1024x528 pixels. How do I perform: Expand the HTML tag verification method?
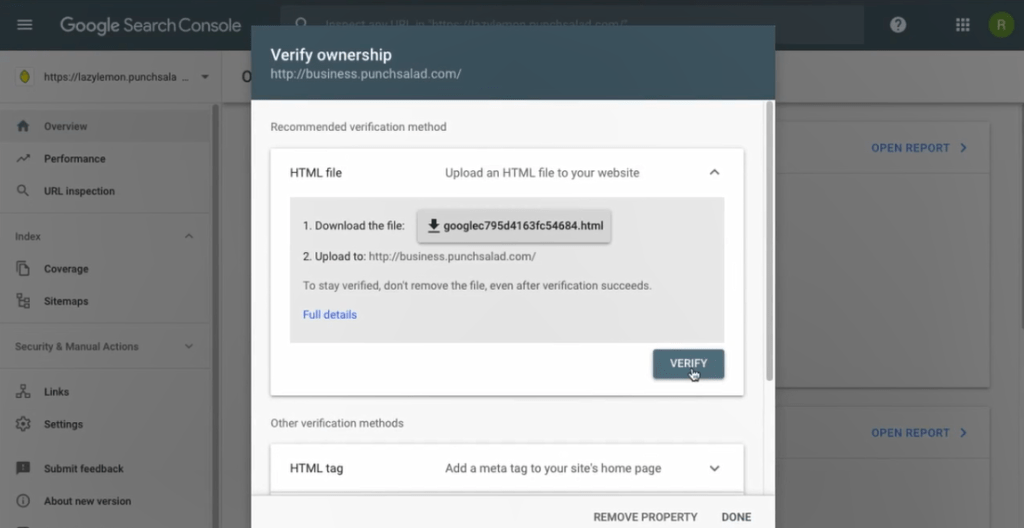click(714, 469)
